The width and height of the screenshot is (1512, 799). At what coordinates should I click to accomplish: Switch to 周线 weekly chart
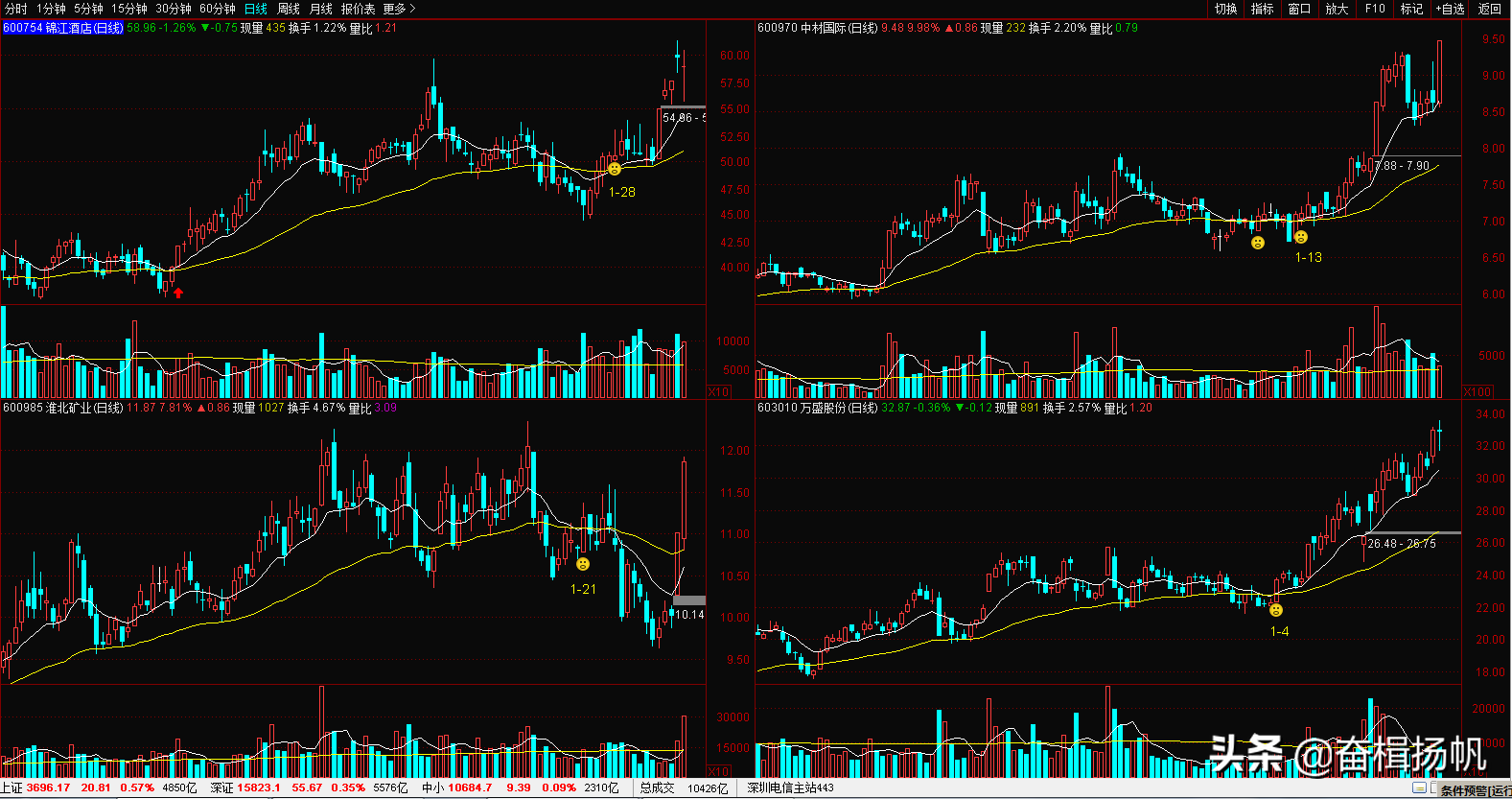(289, 9)
